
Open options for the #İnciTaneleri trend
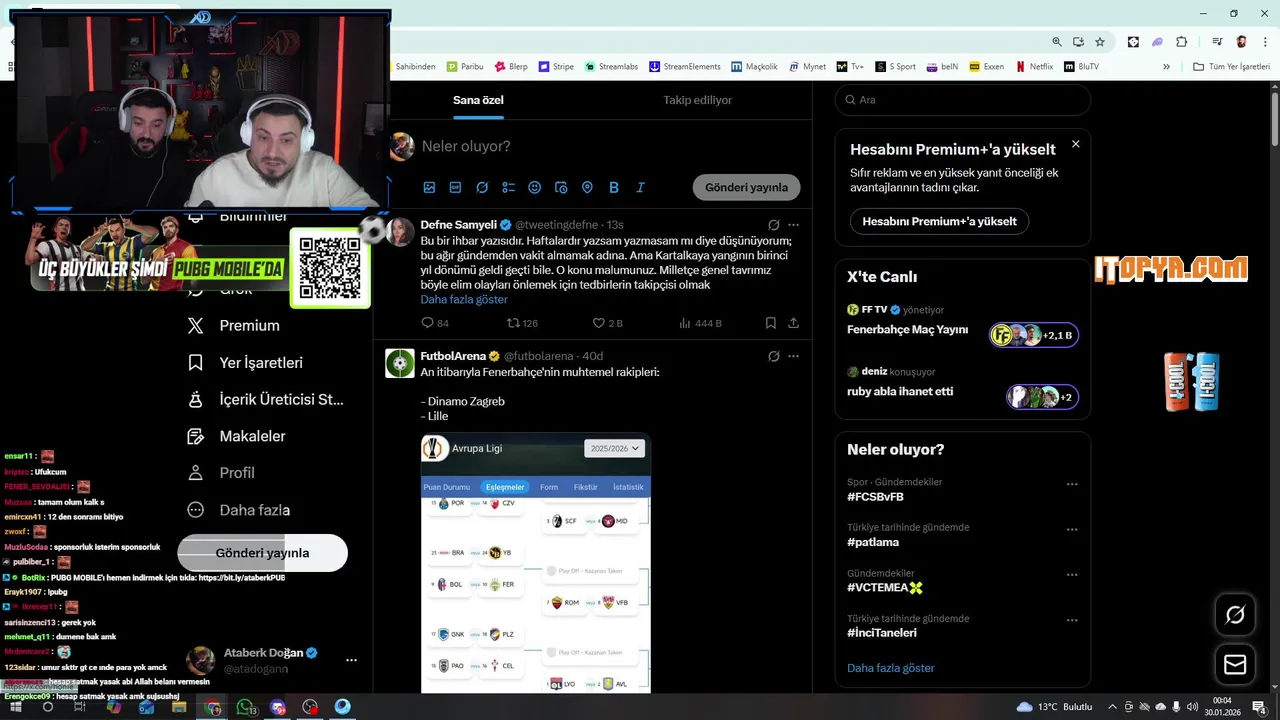[1072, 620]
